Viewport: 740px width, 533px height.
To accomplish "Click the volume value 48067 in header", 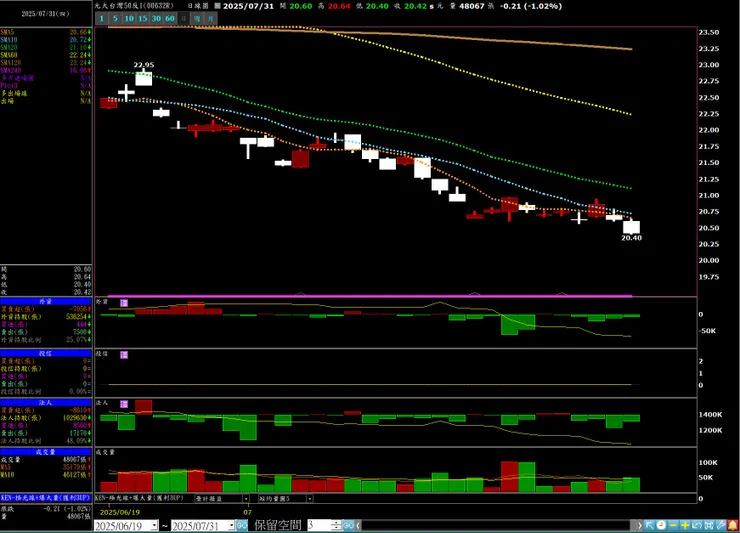I will coord(472,6).
